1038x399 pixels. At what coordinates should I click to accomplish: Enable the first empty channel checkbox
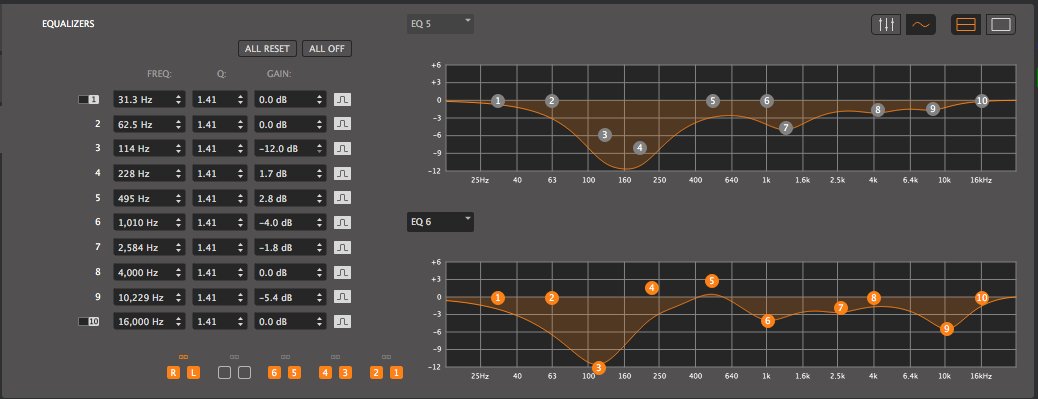224,373
